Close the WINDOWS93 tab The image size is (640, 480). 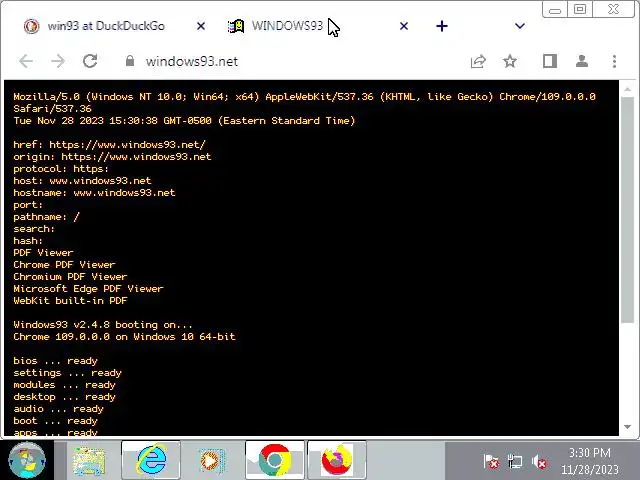point(404,26)
